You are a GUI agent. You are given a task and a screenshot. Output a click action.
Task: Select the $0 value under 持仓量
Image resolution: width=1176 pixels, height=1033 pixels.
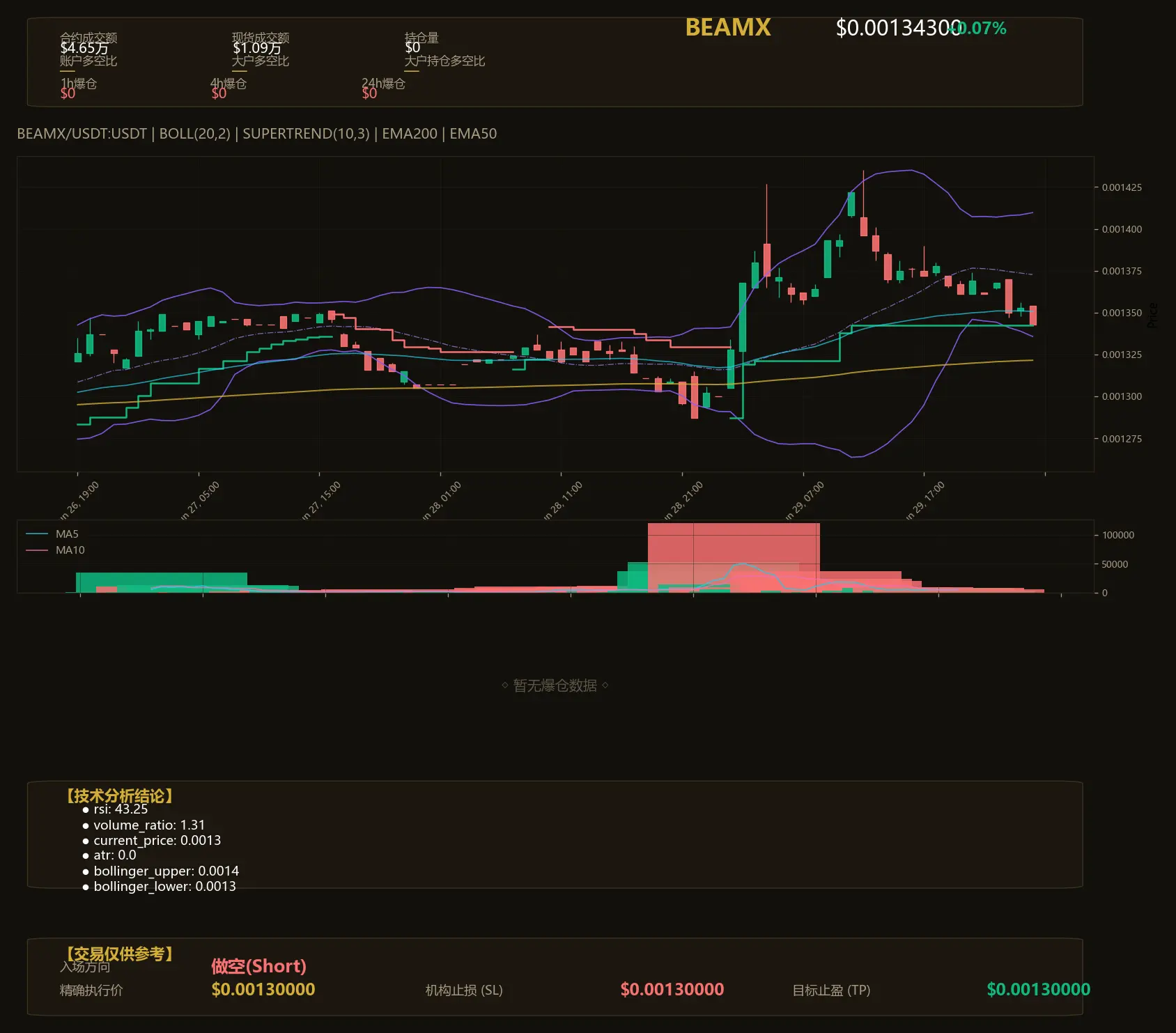[x=412, y=48]
